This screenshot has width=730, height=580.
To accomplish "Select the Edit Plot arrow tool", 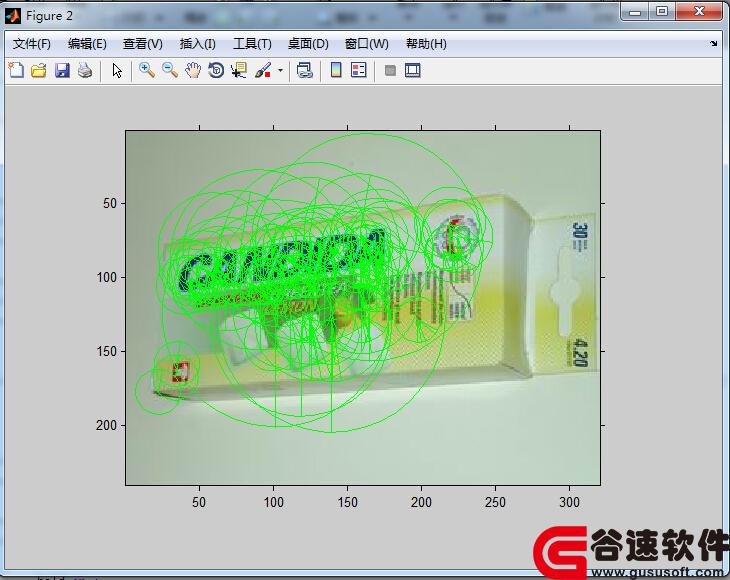I will [x=117, y=70].
